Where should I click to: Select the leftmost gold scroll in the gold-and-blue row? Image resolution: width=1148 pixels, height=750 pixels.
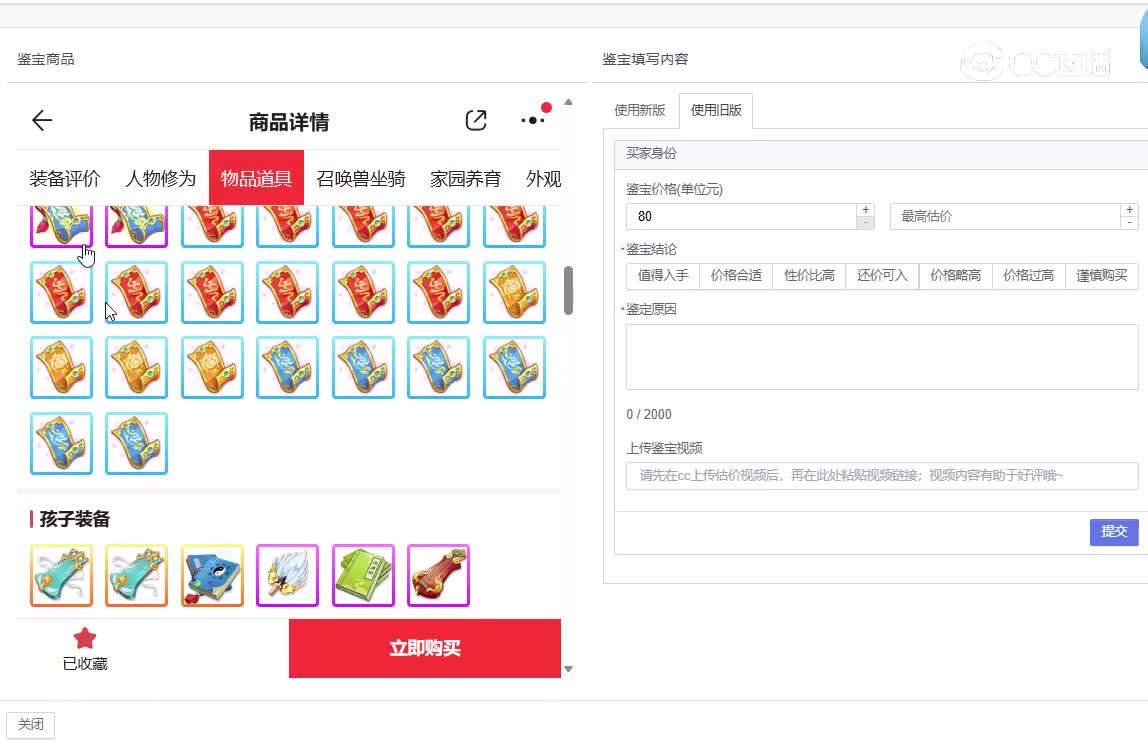coord(62,368)
